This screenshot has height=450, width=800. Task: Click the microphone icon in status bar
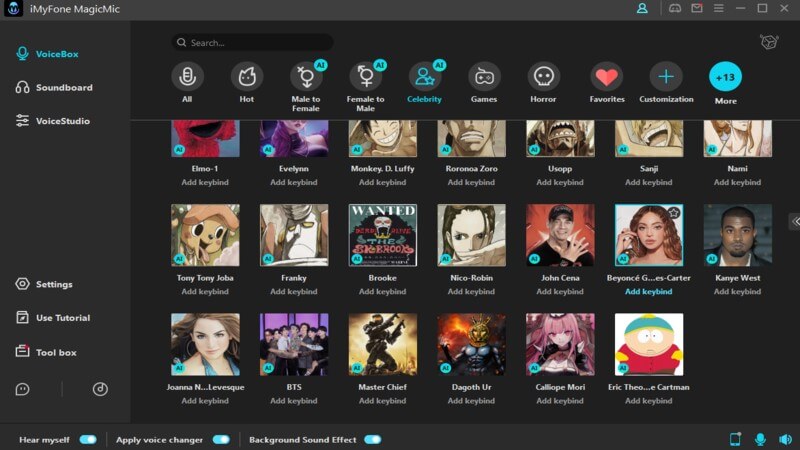760,439
